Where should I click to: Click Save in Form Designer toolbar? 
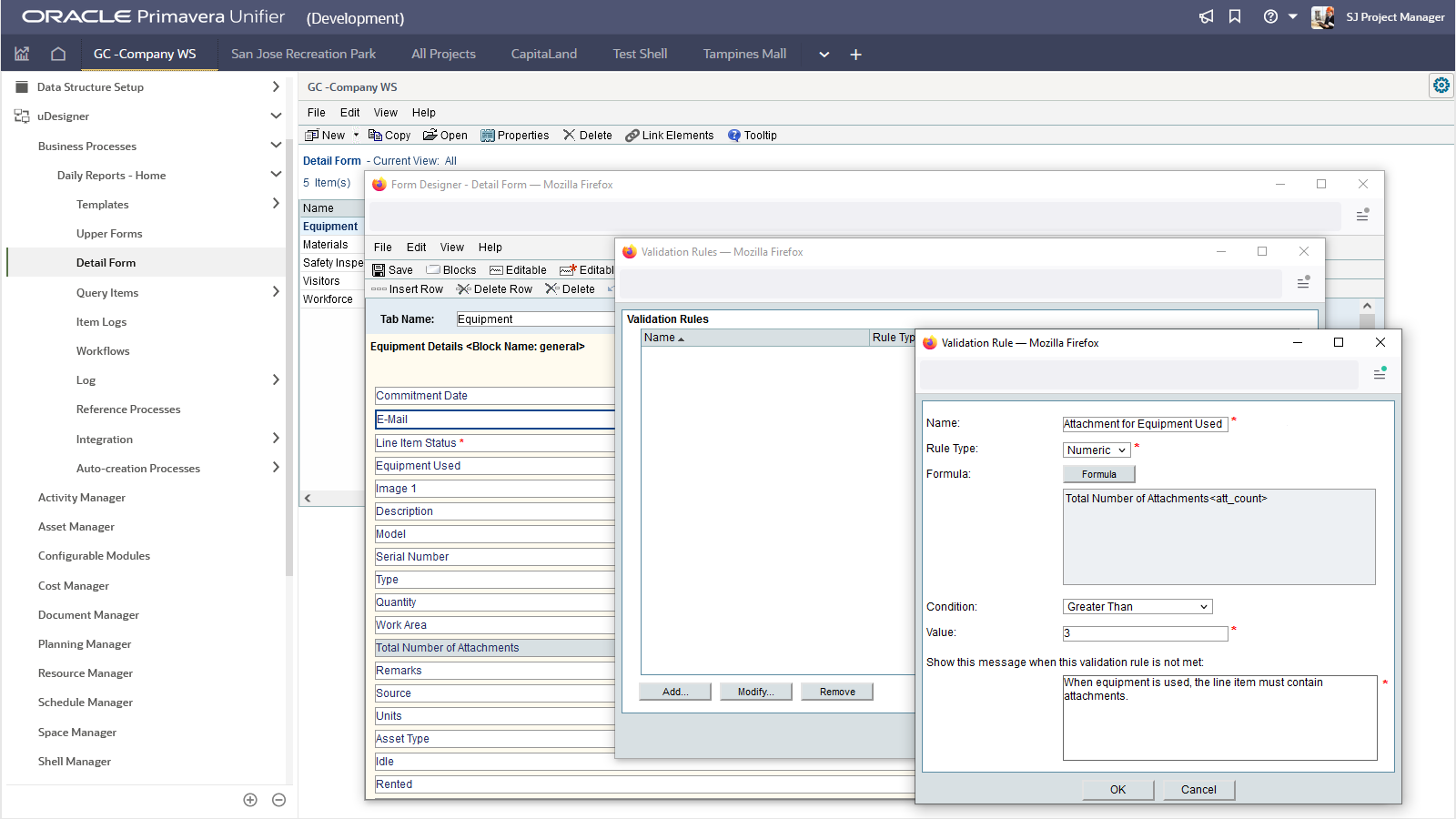point(392,269)
